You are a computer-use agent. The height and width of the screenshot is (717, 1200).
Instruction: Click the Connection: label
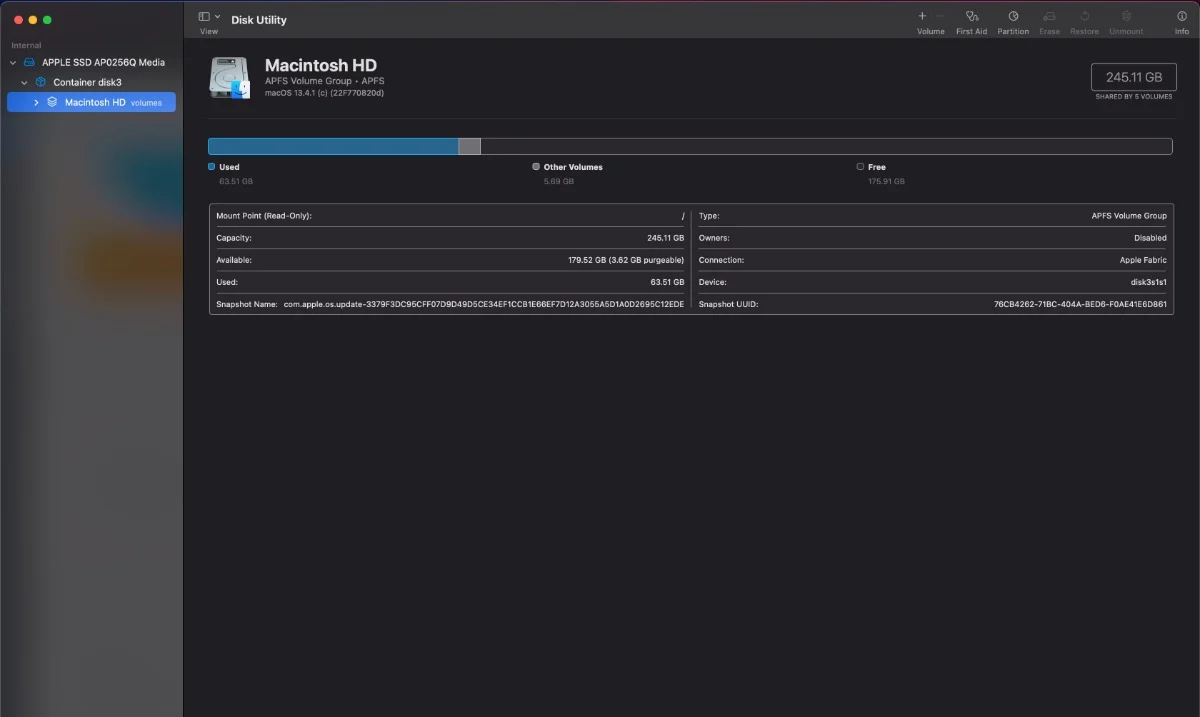[x=721, y=260]
